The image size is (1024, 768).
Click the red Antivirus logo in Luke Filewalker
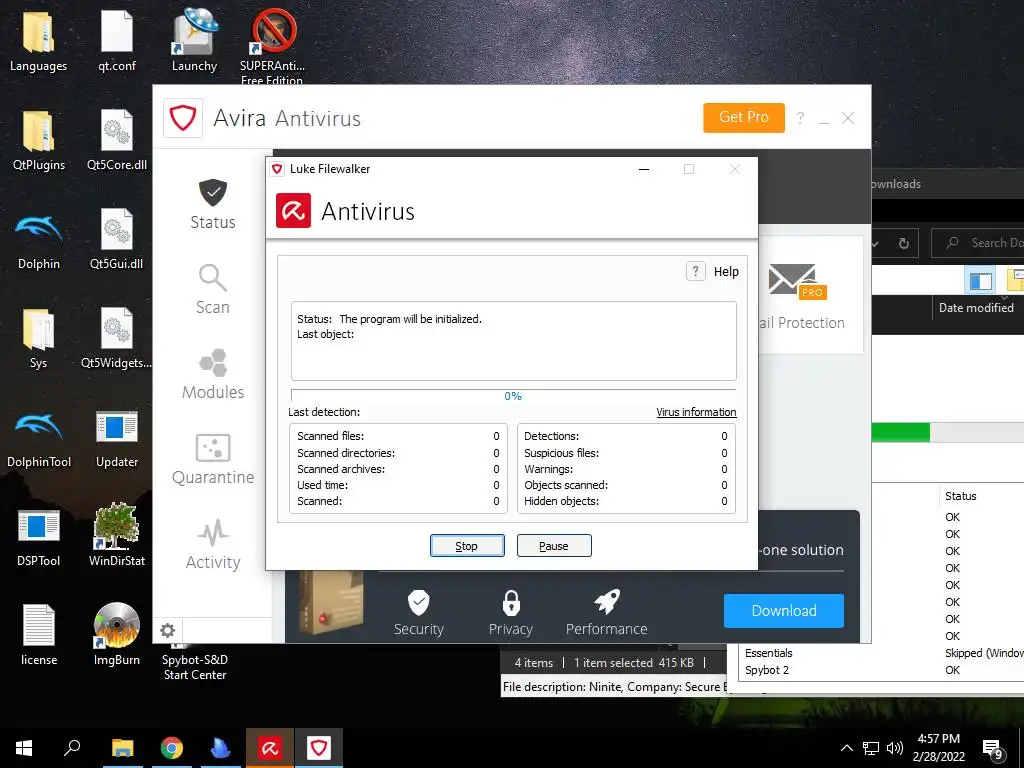tap(293, 211)
